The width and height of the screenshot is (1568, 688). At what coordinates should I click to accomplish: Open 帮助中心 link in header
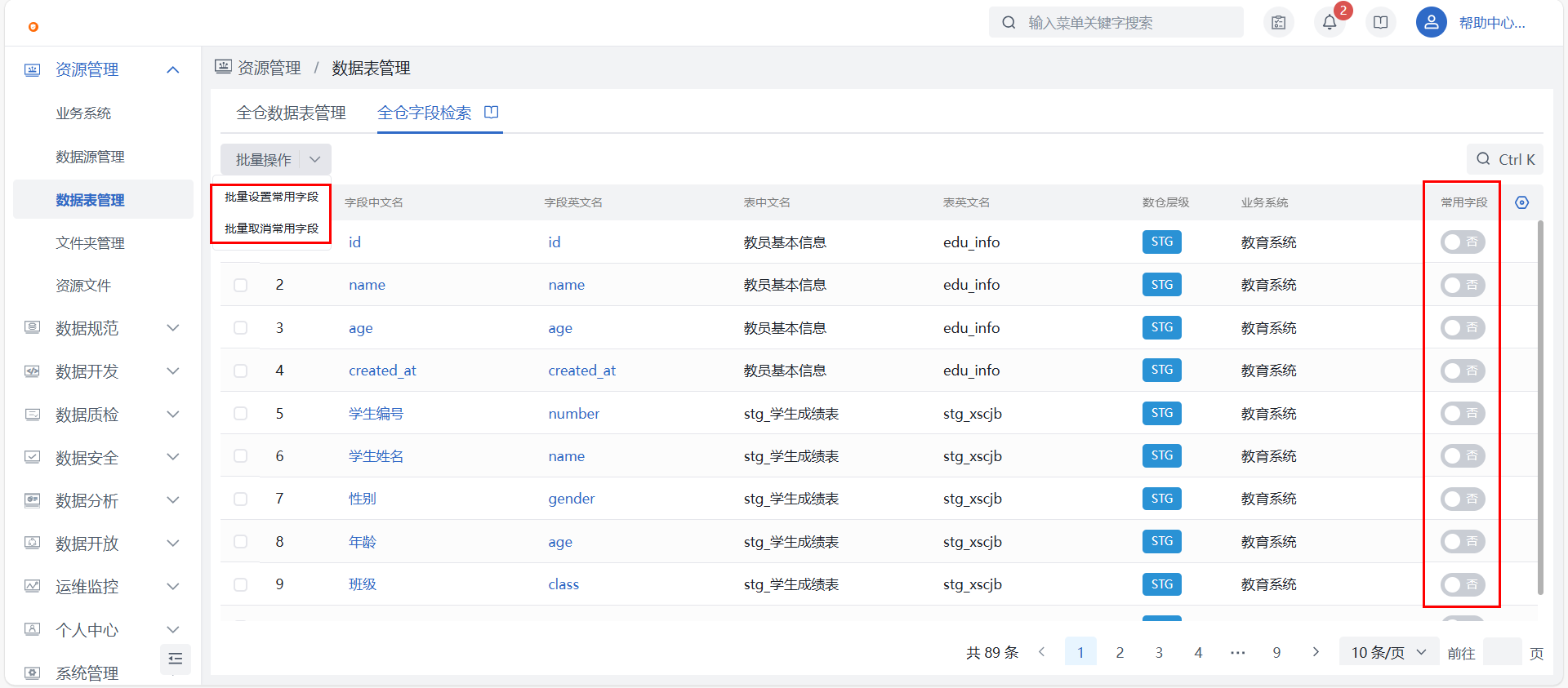pyautogui.click(x=1492, y=23)
